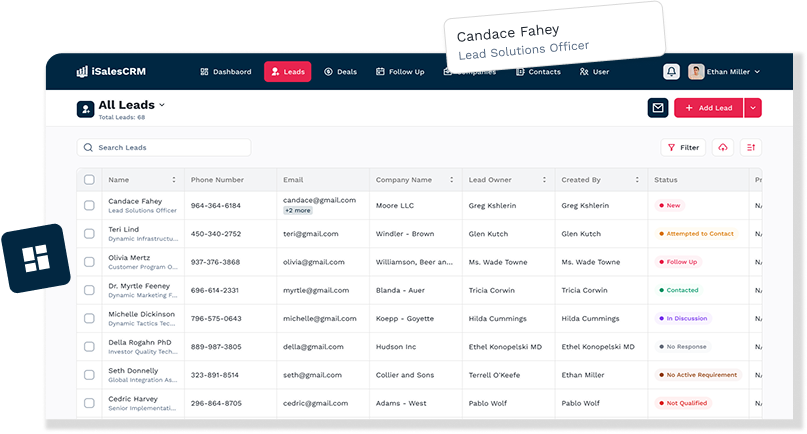Image resolution: width=807 pixels, height=434 pixels.
Task: Click the In Discussion status badge
Action: point(683,318)
